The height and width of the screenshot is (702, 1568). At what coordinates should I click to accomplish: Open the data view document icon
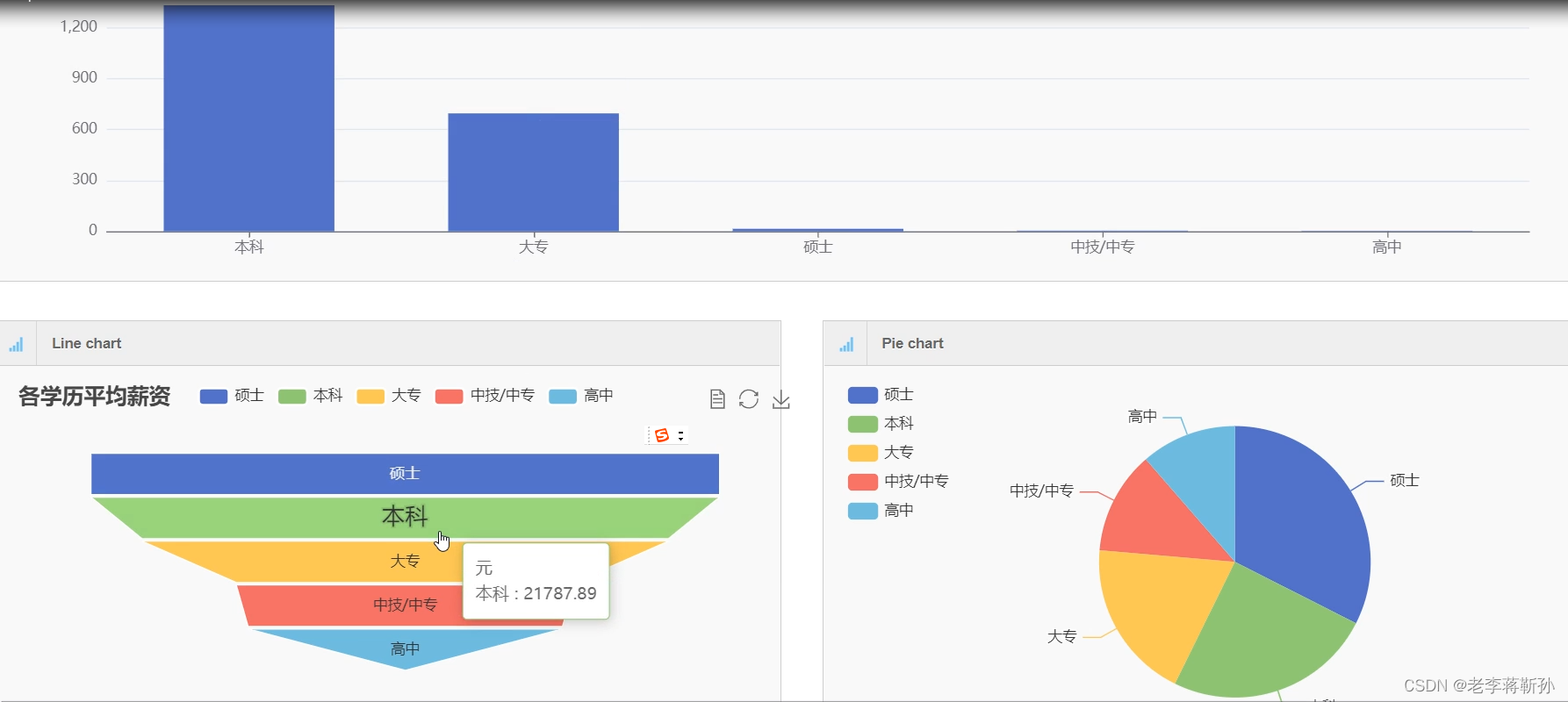point(717,399)
